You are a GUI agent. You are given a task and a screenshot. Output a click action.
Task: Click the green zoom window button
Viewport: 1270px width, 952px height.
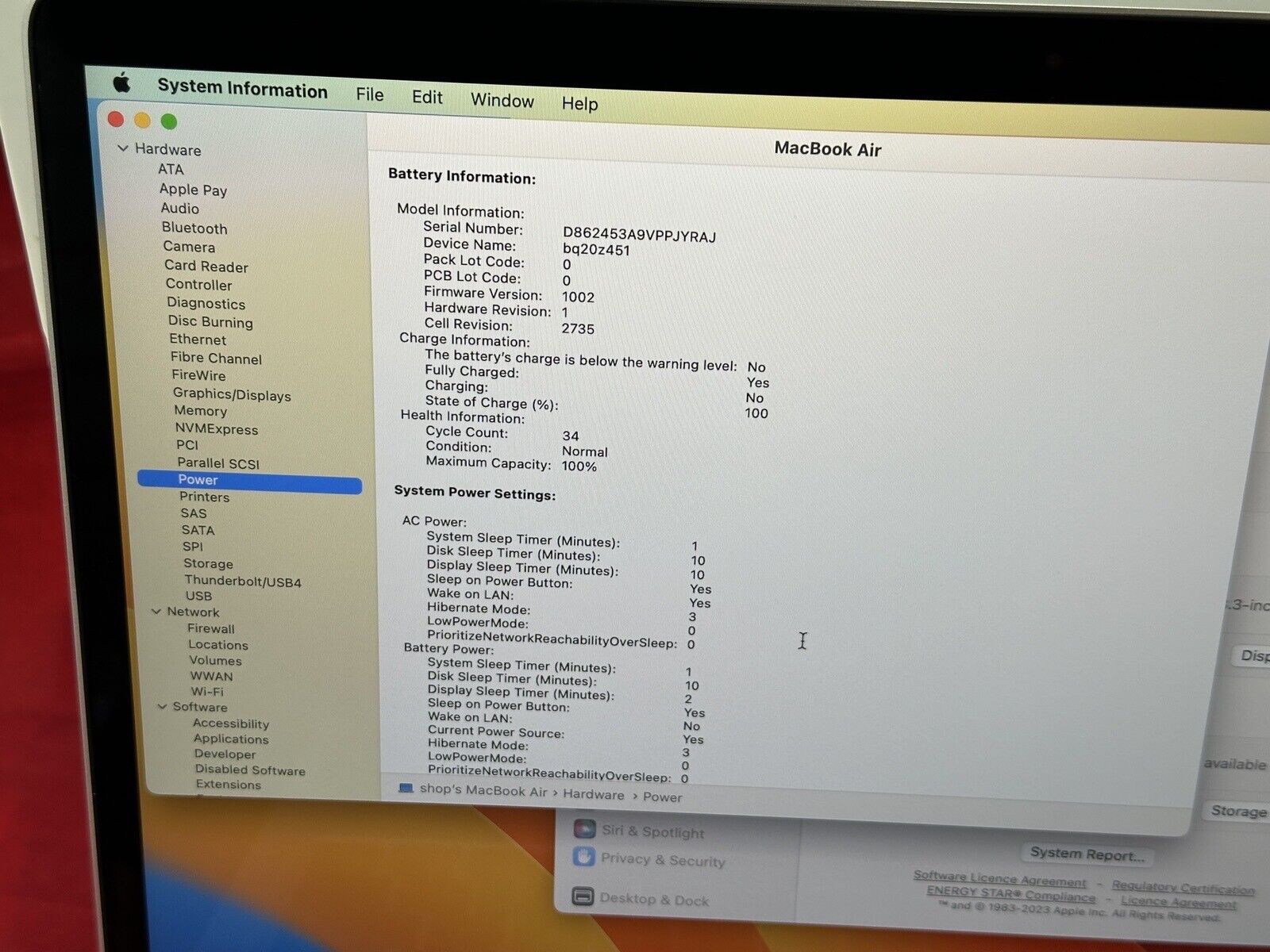[x=169, y=121]
